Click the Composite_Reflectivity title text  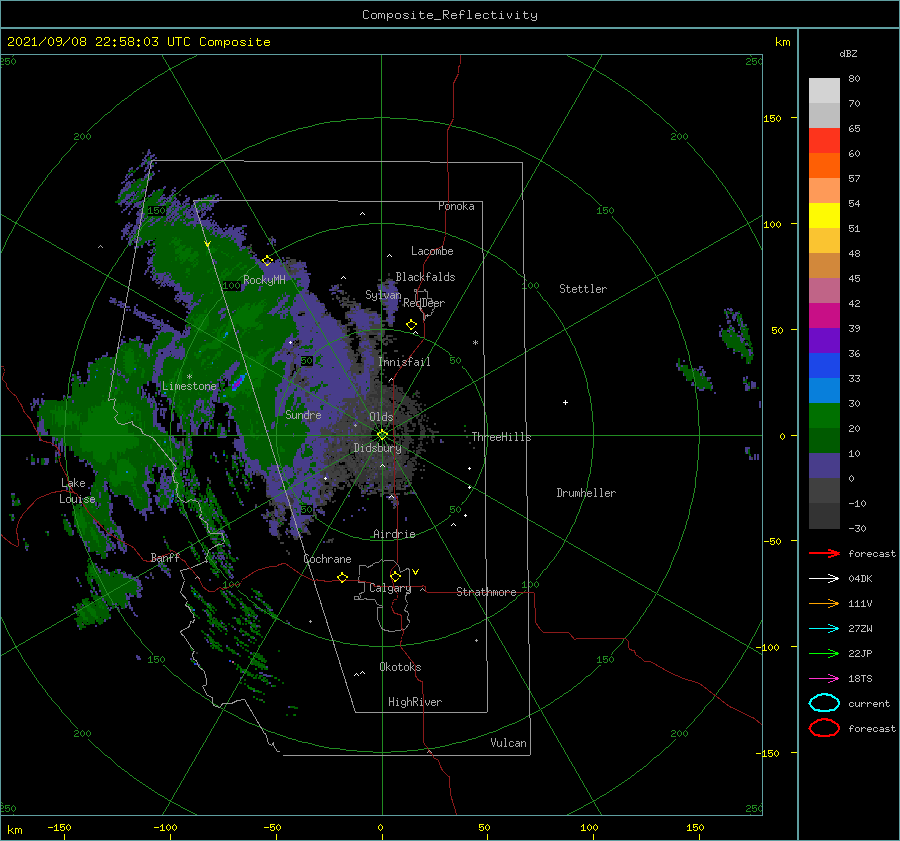coord(450,15)
